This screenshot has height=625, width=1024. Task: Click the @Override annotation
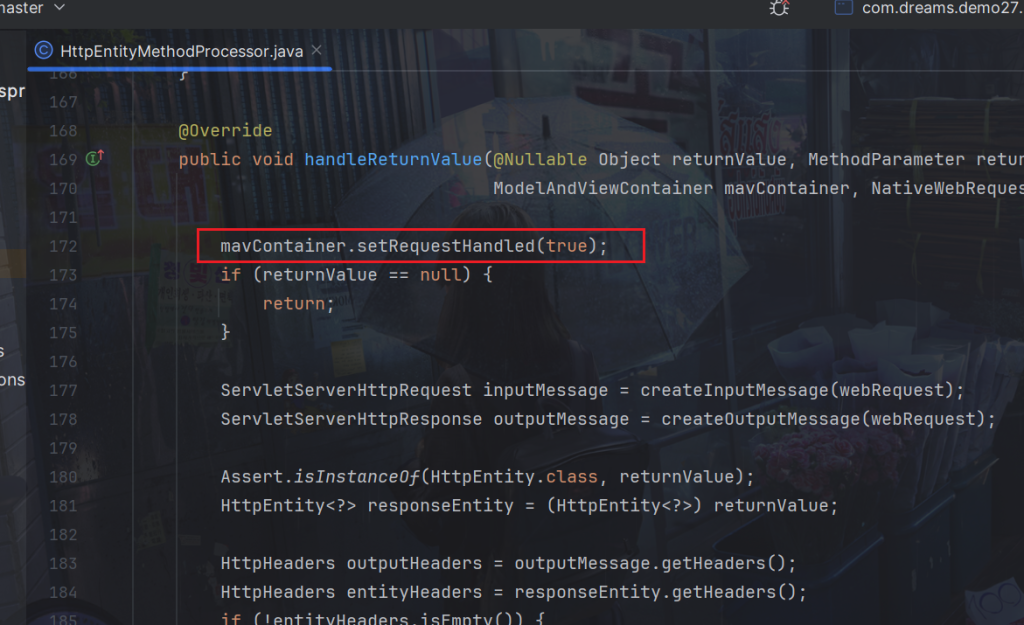point(225,131)
